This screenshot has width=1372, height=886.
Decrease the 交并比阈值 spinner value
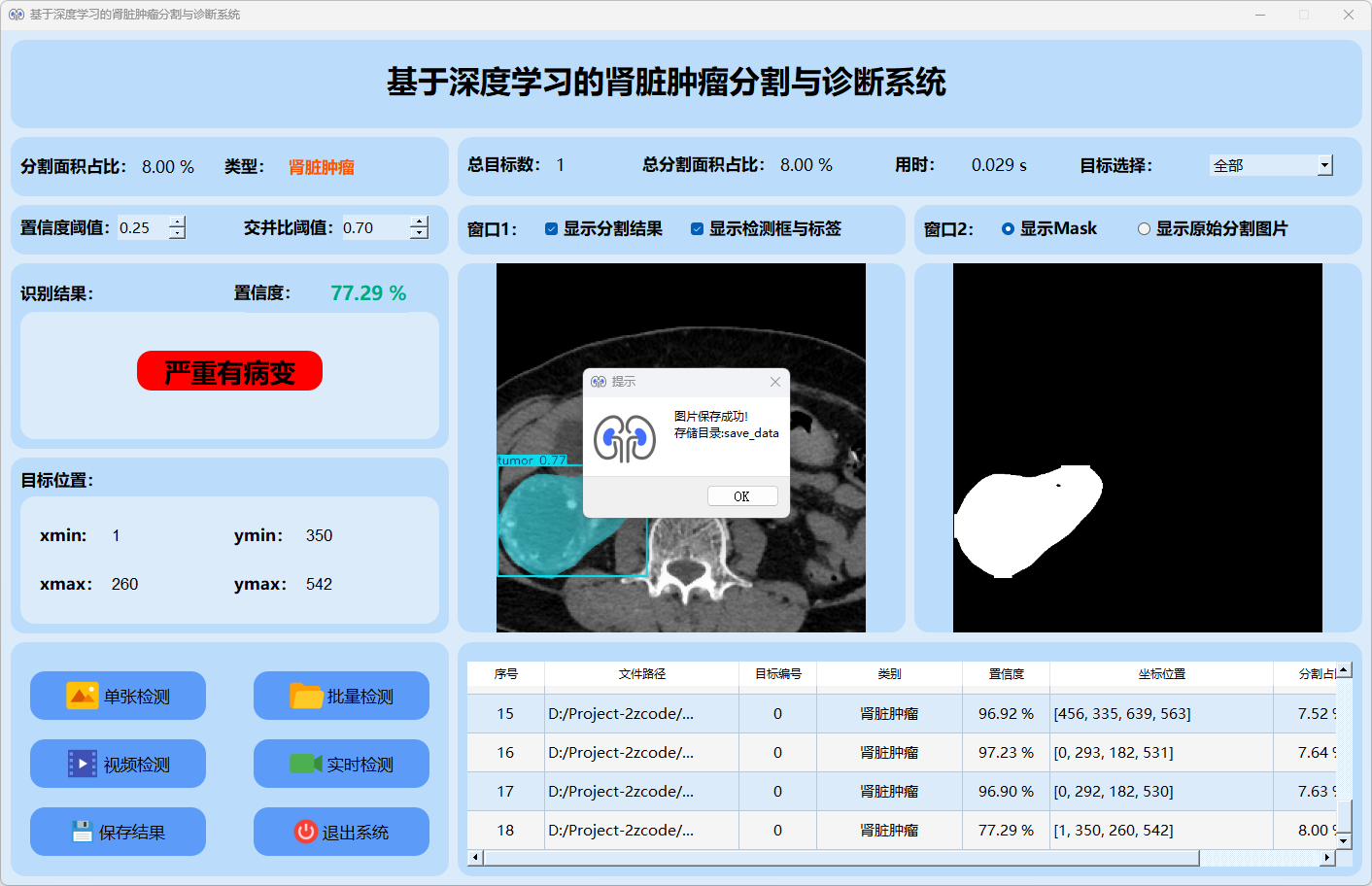pyautogui.click(x=419, y=234)
